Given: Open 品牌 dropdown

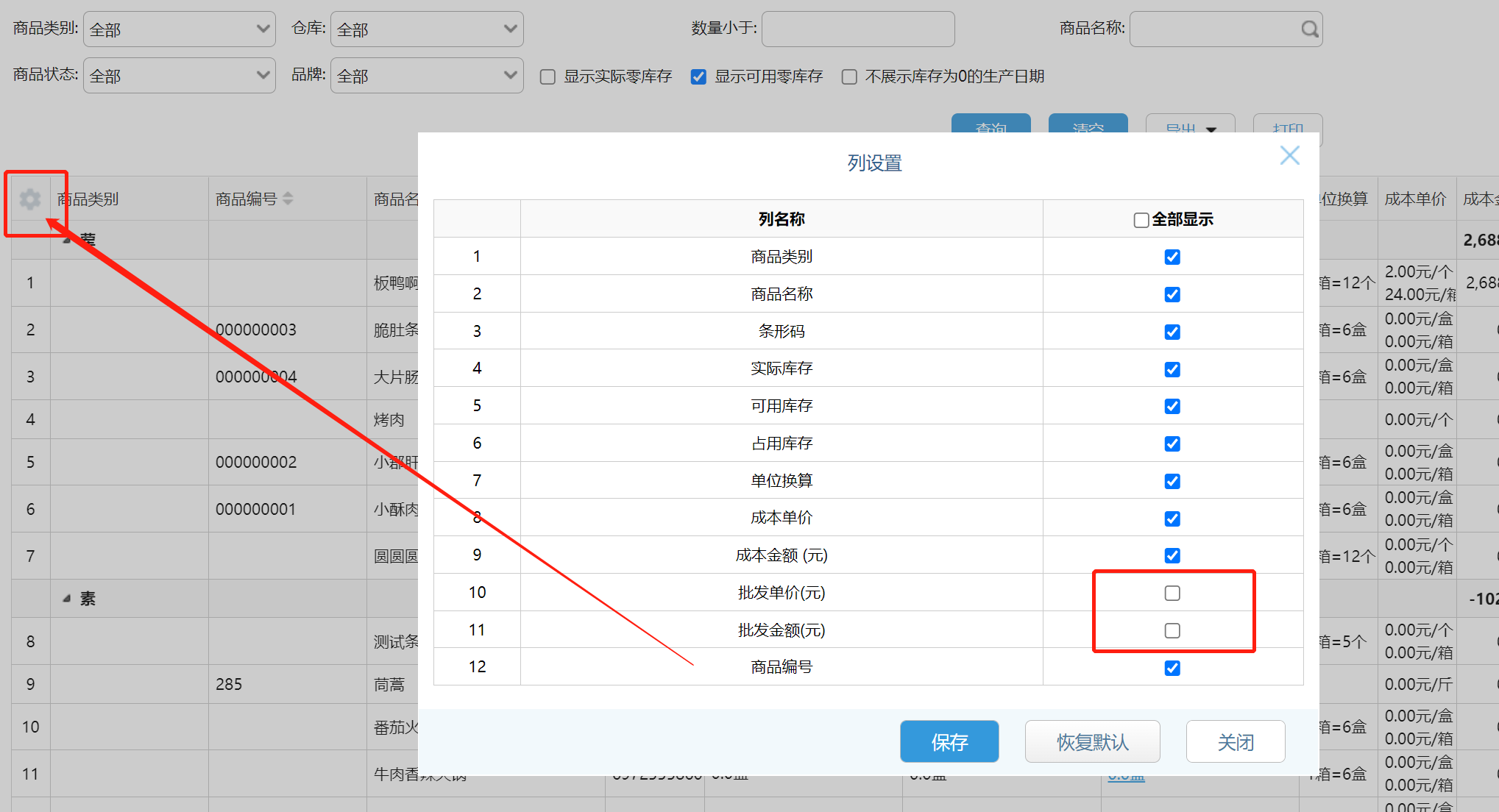Looking at the screenshot, I should coord(427,76).
